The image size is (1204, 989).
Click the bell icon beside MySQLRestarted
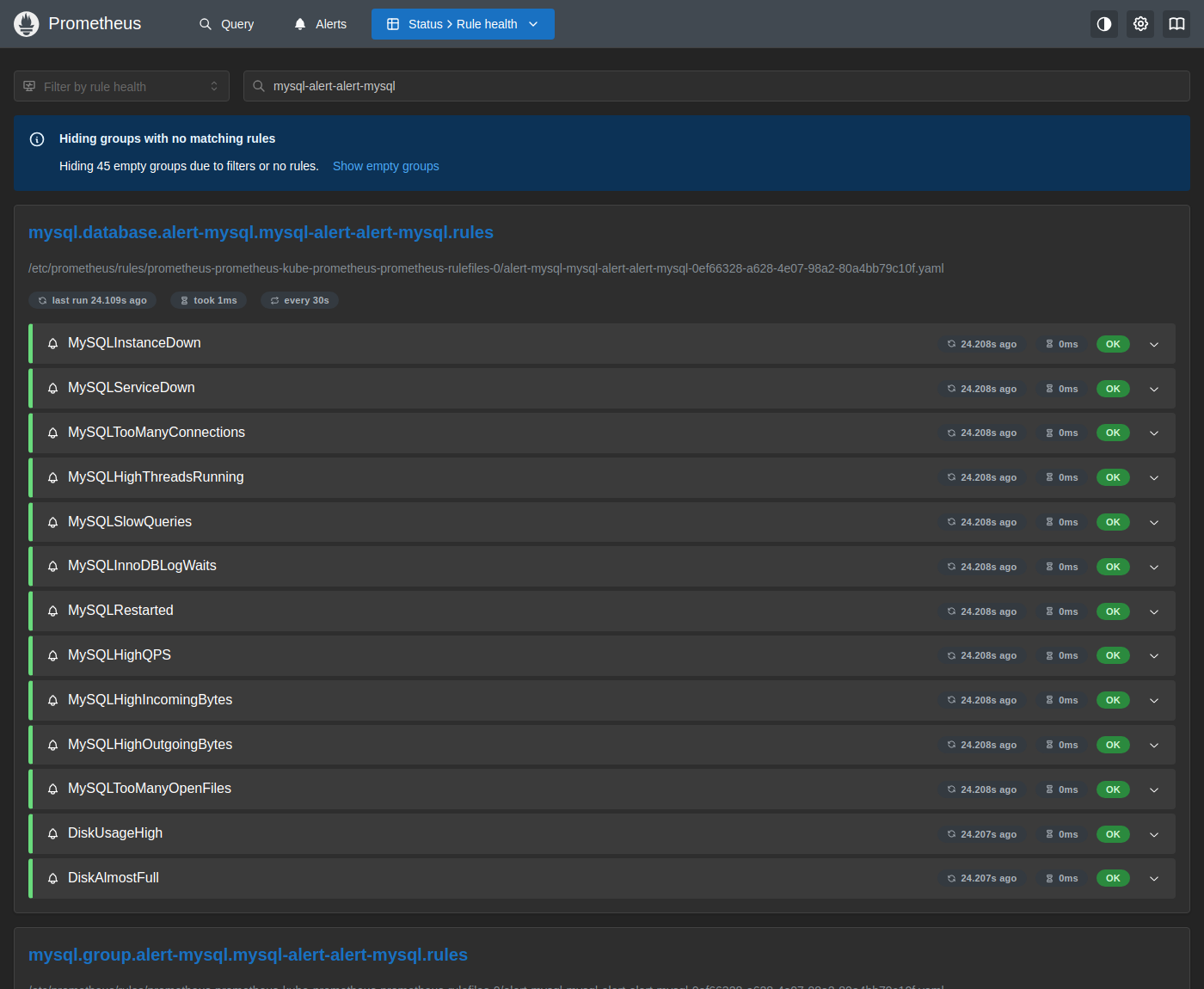(x=52, y=611)
